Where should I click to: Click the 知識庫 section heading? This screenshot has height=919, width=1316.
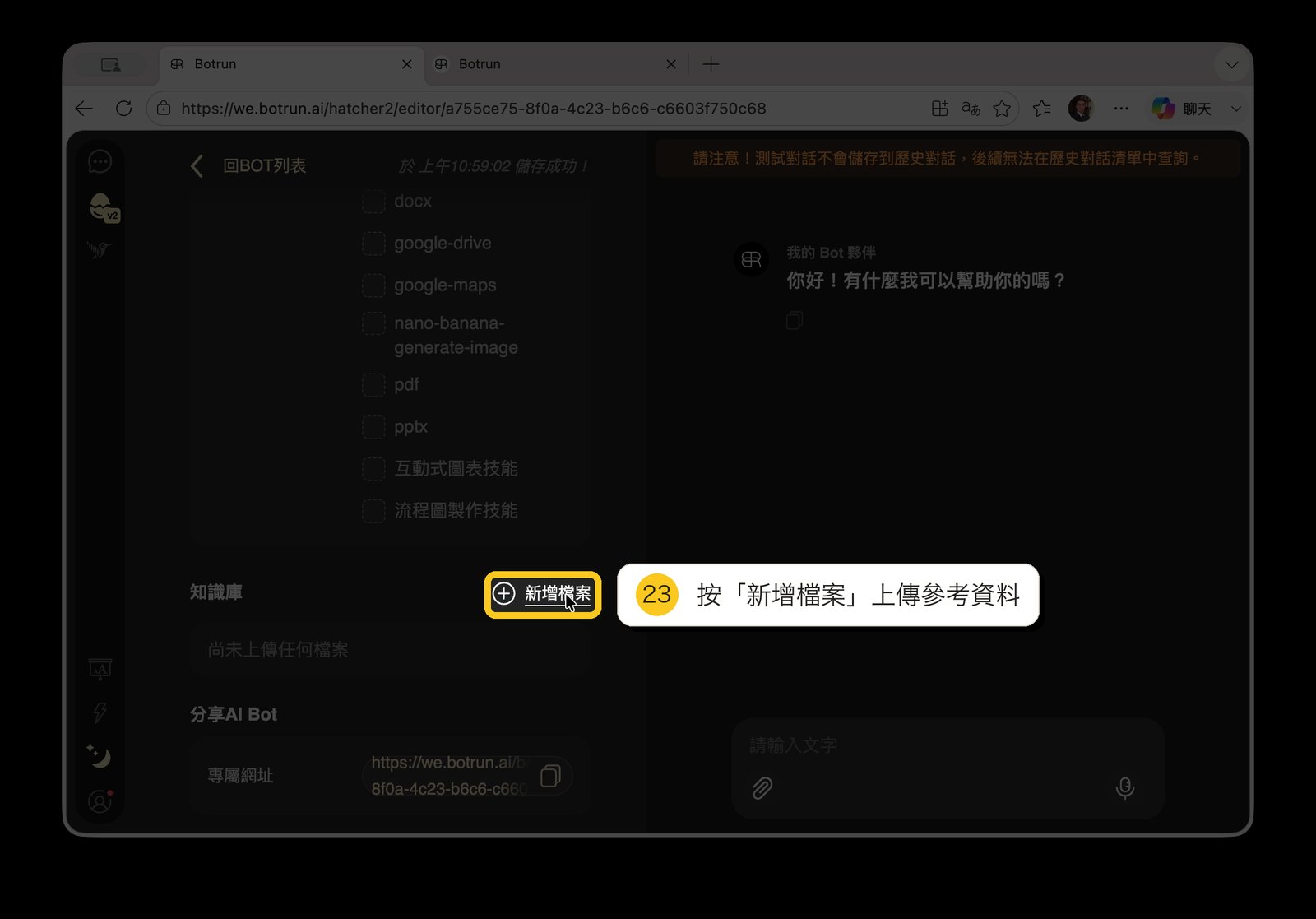point(215,592)
